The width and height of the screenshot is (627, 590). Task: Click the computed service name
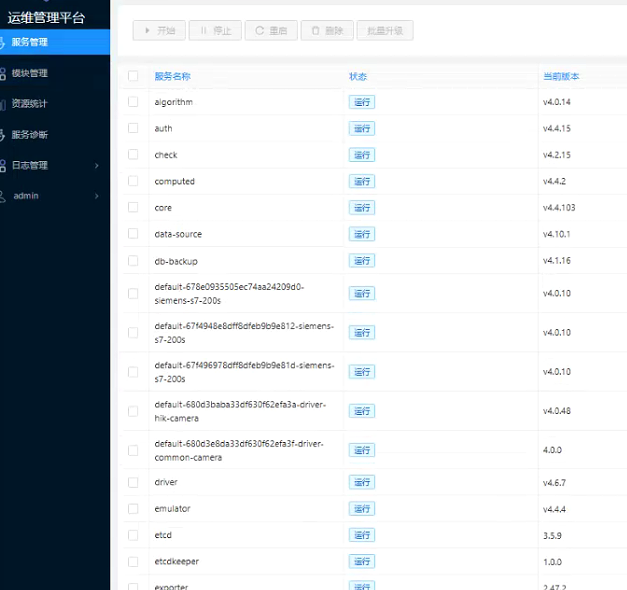click(175, 182)
